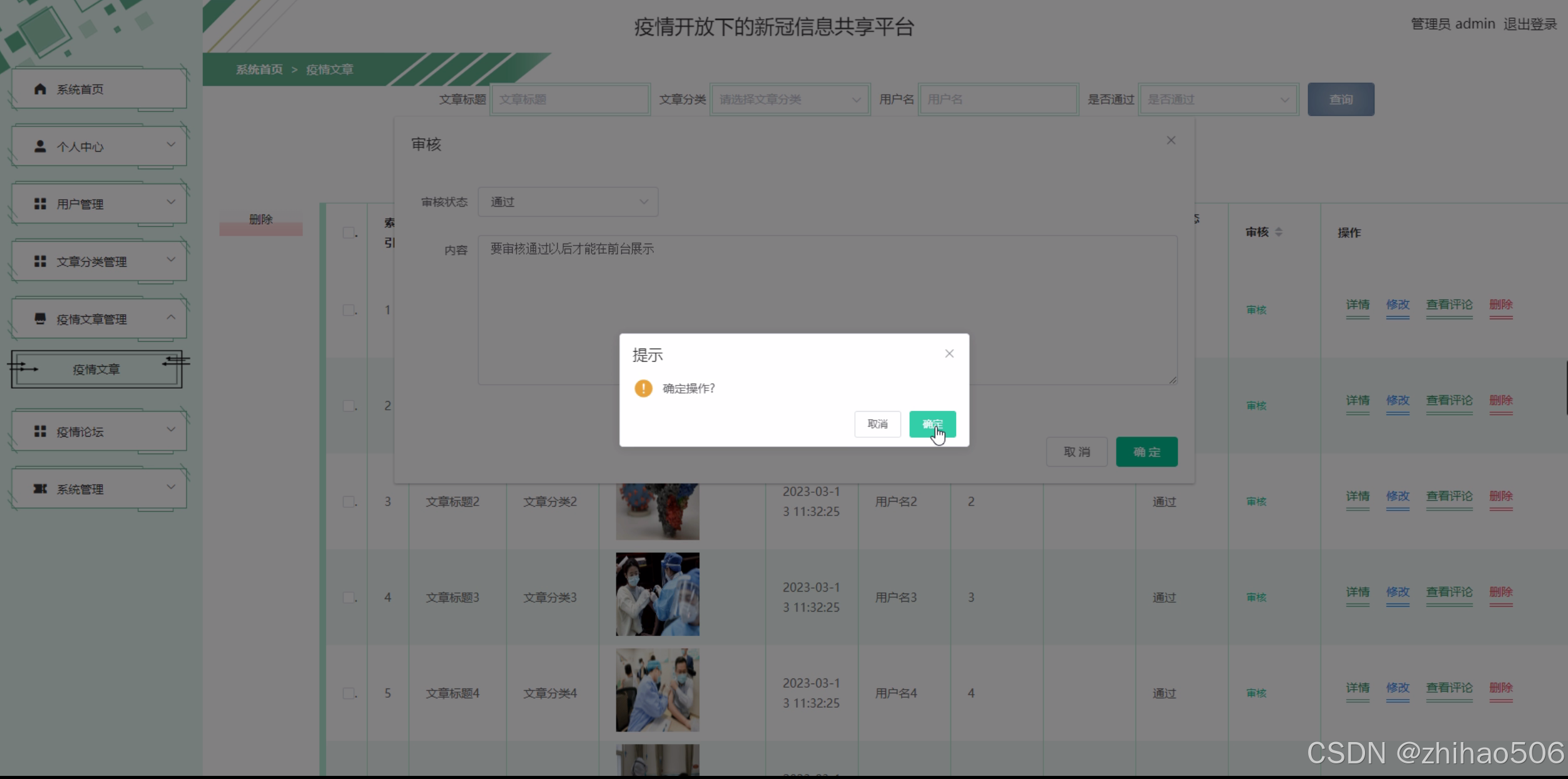
Task: Click the orange warning icon in prompt
Action: [643, 388]
